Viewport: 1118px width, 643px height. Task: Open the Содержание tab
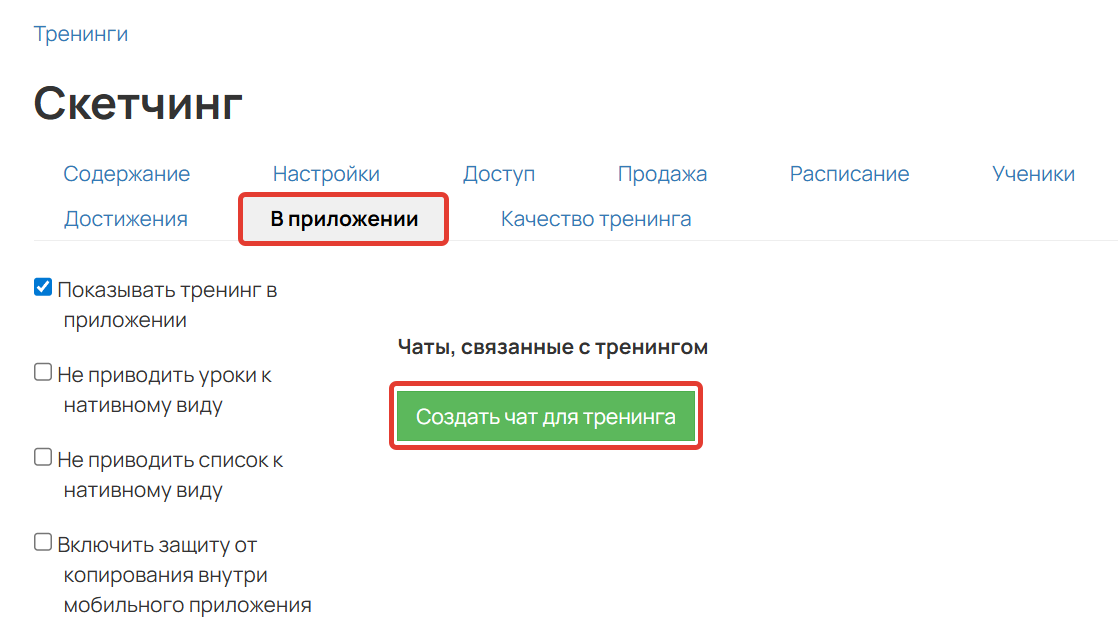(x=127, y=173)
